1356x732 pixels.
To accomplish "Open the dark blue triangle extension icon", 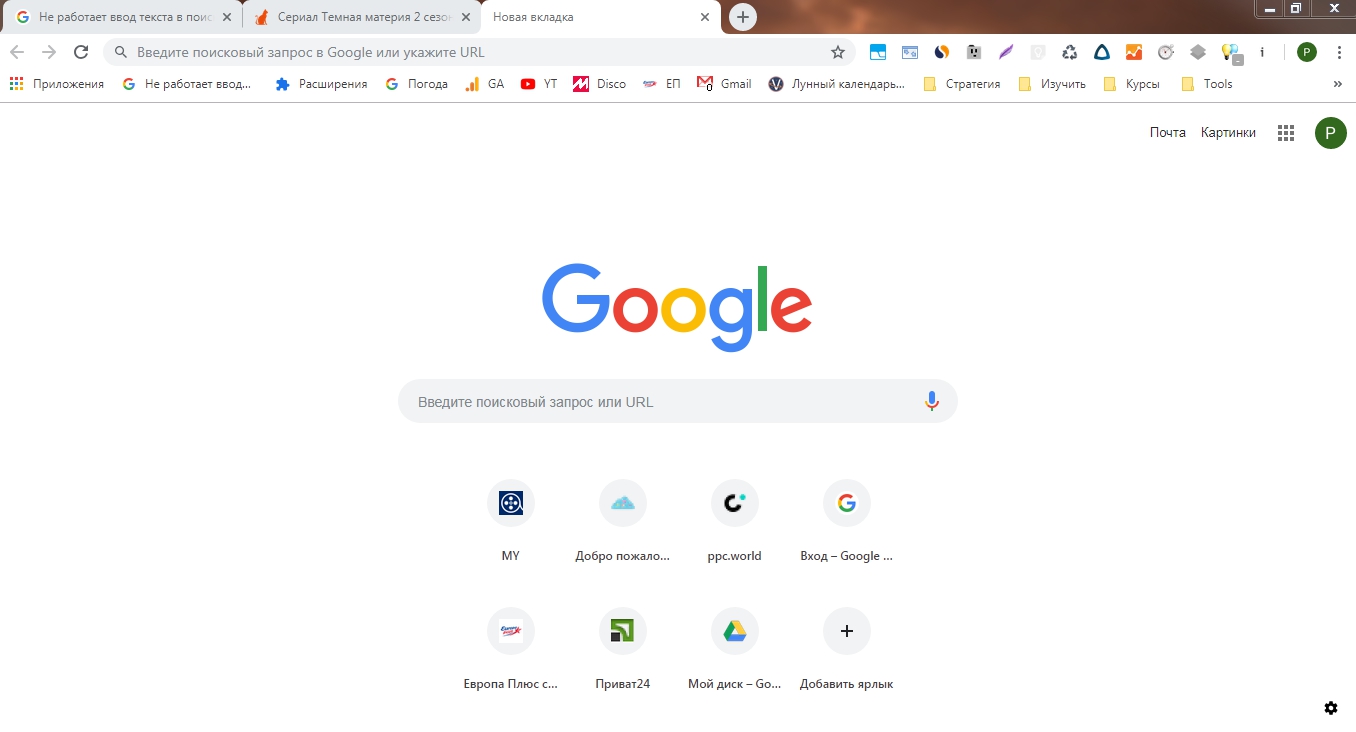I will pyautogui.click(x=1102, y=52).
